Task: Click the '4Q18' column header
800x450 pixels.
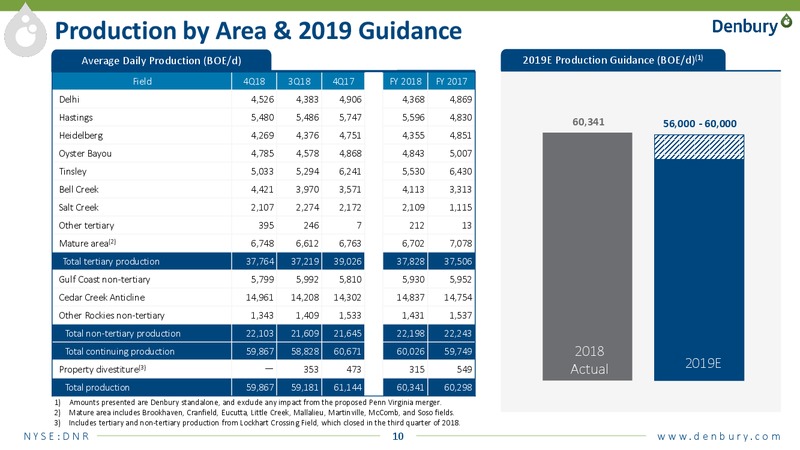Action: click(254, 81)
